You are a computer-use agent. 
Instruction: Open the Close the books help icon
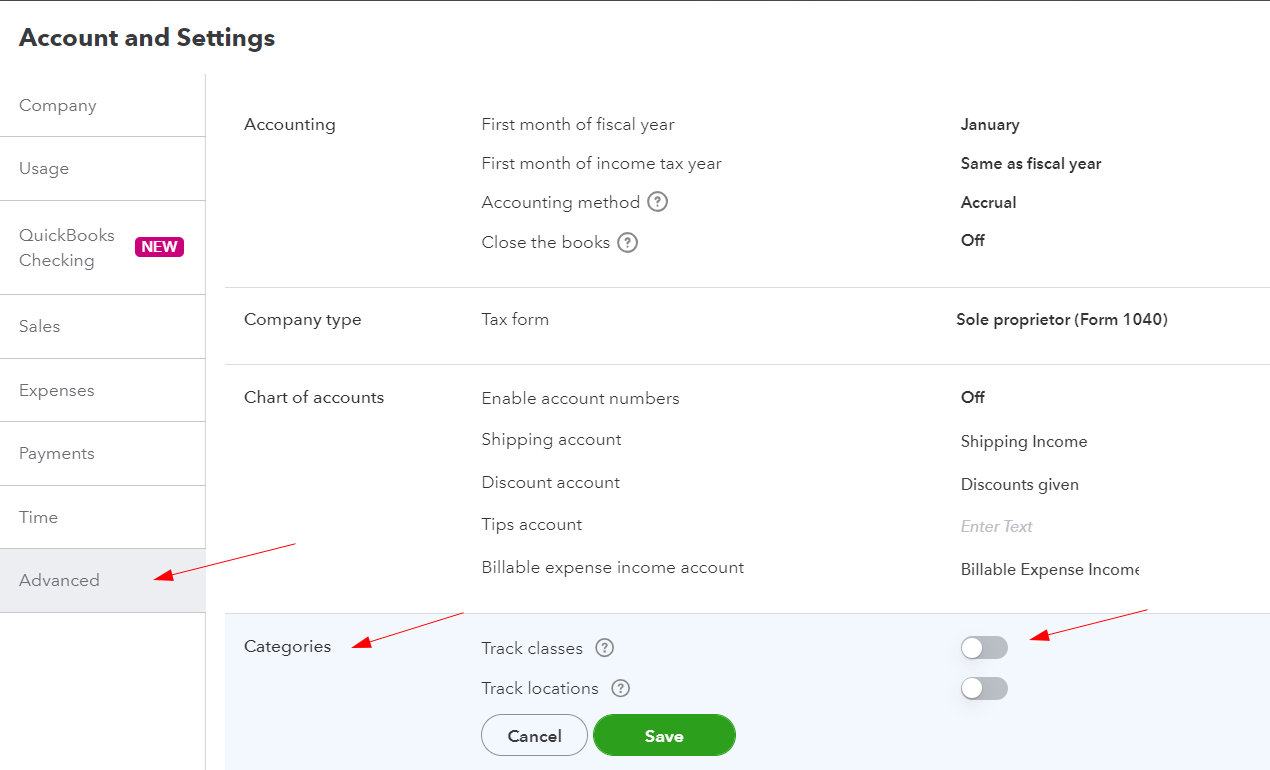(628, 242)
